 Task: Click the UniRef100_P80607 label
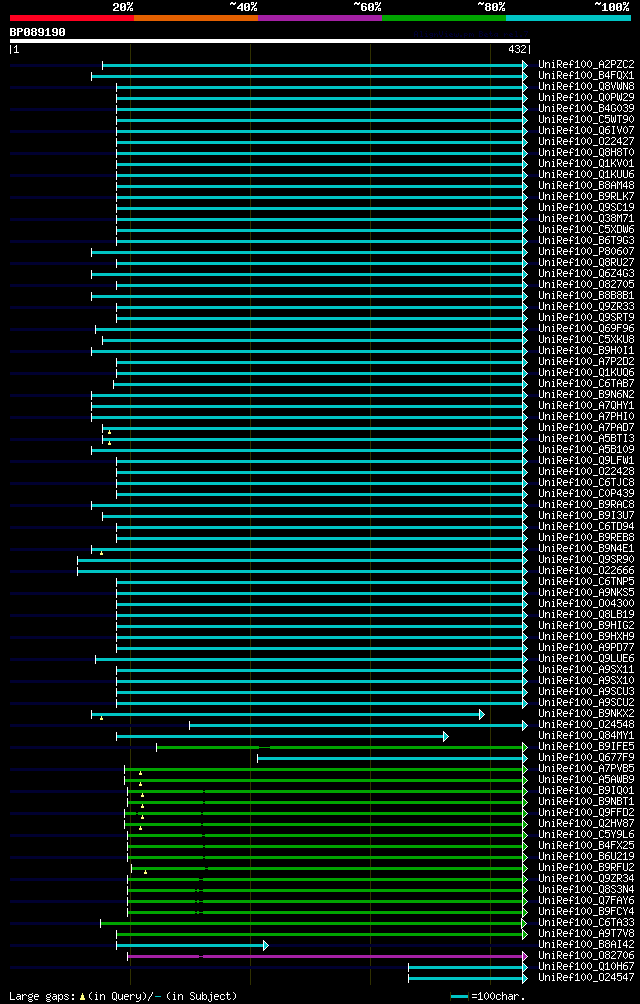click(x=586, y=252)
